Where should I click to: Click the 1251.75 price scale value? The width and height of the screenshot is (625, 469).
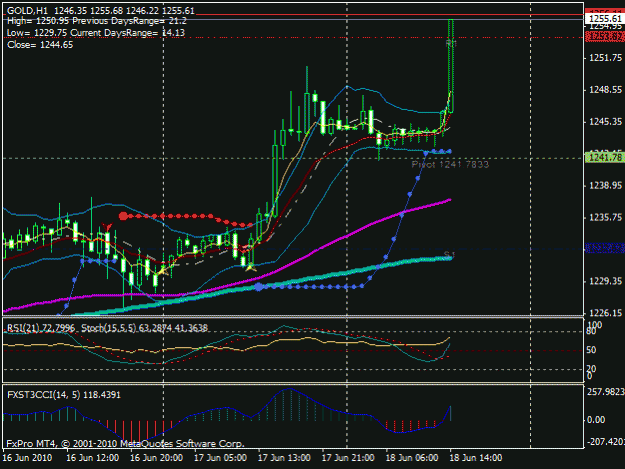605,58
